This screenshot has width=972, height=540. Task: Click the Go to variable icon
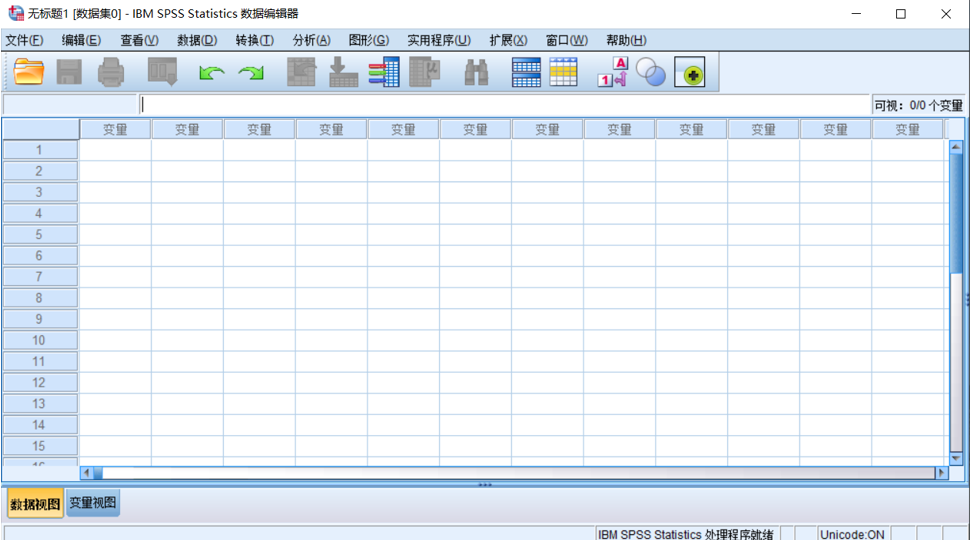(343, 72)
